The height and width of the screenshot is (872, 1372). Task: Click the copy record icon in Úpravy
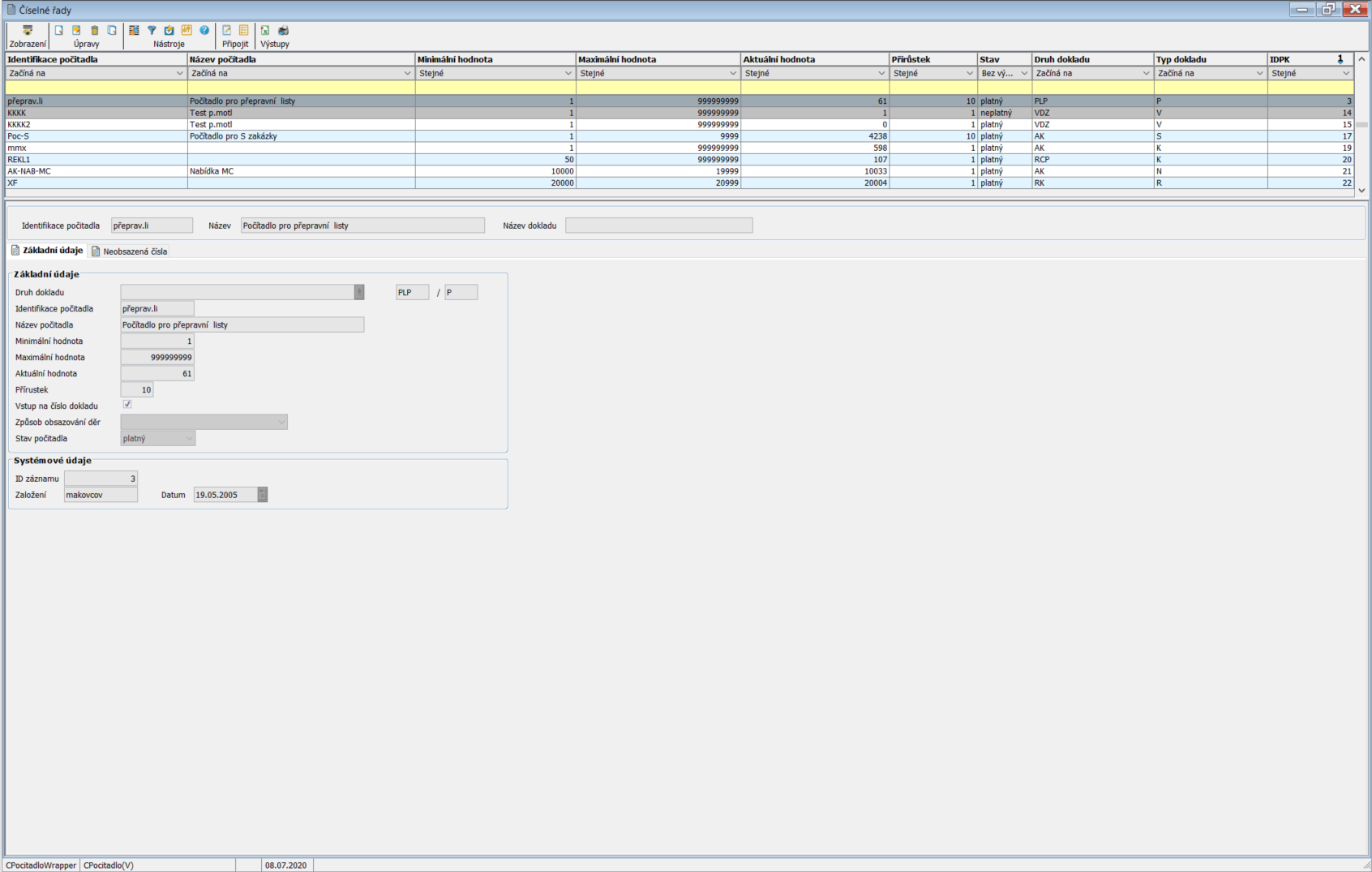[112, 31]
